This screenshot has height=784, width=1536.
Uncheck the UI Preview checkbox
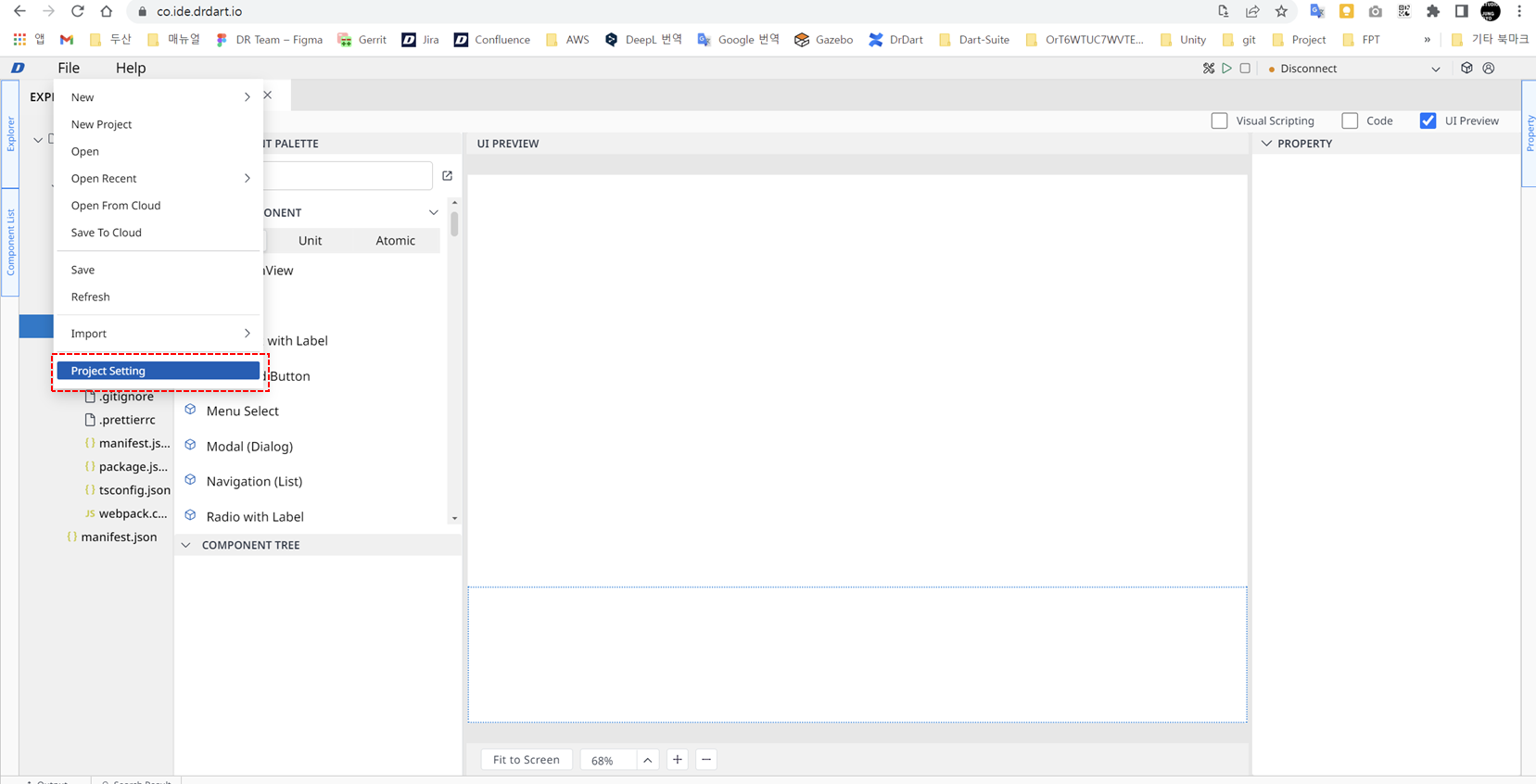1428,120
